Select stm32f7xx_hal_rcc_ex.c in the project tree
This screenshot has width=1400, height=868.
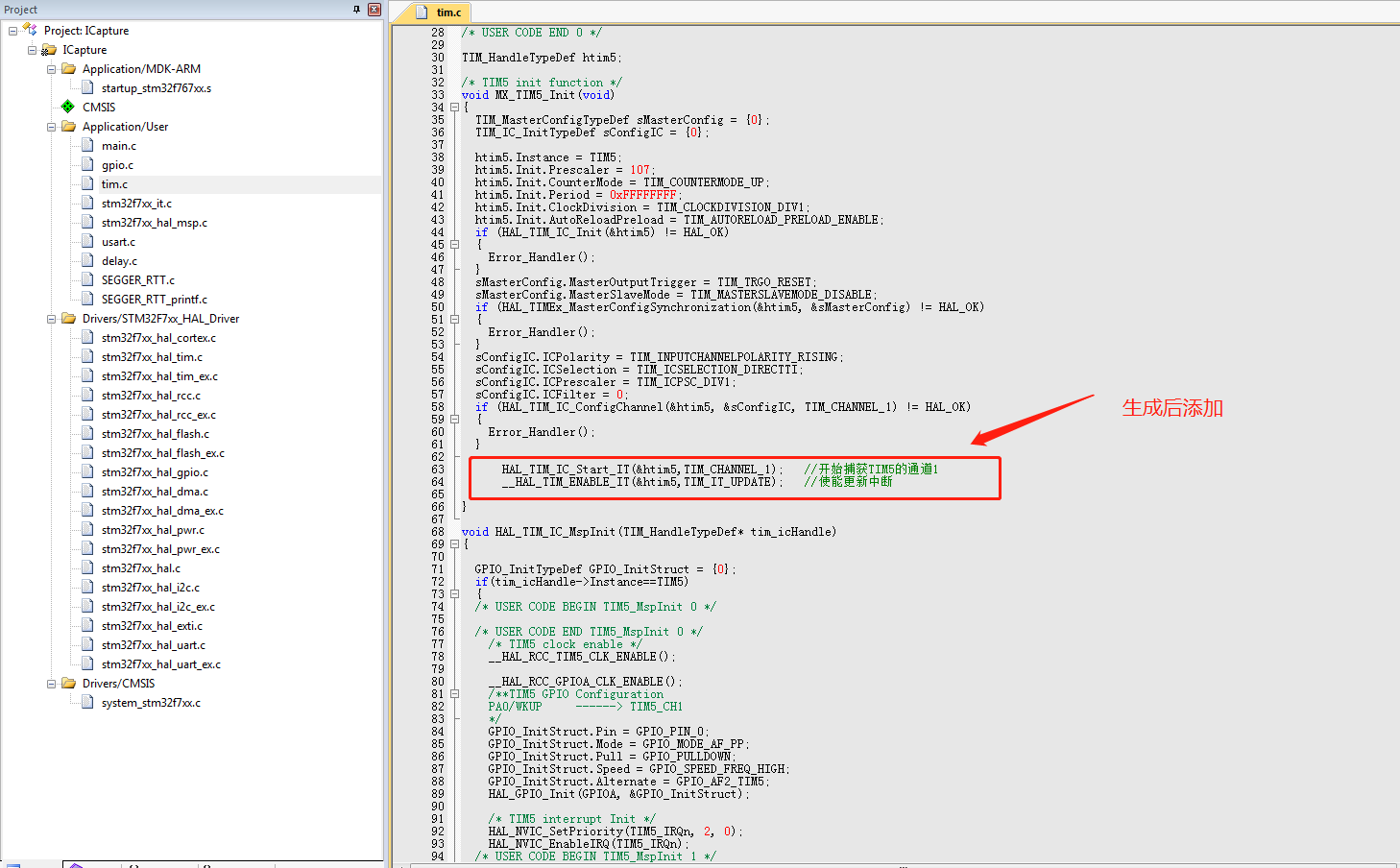click(158, 415)
